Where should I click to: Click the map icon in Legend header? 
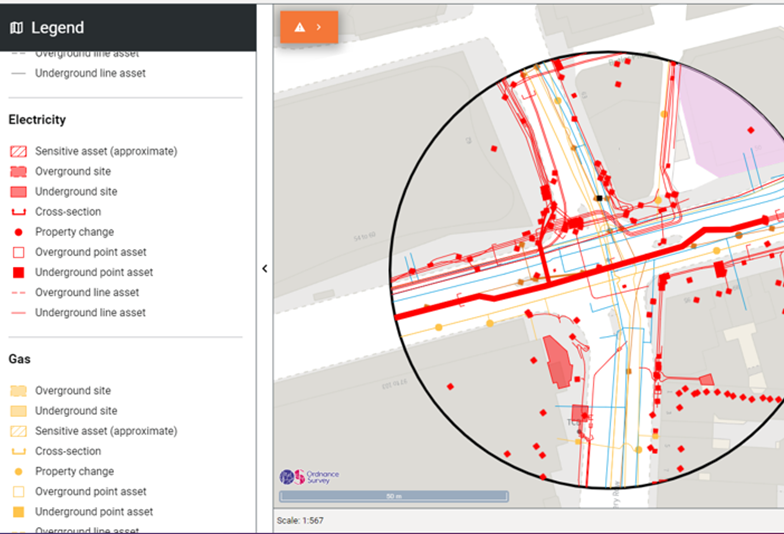[16, 28]
